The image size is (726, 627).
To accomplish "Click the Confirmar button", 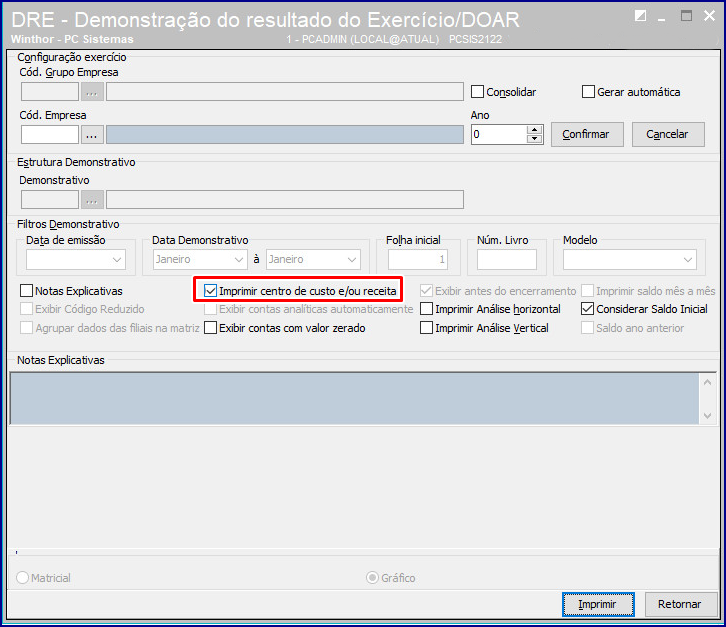I will click(587, 135).
